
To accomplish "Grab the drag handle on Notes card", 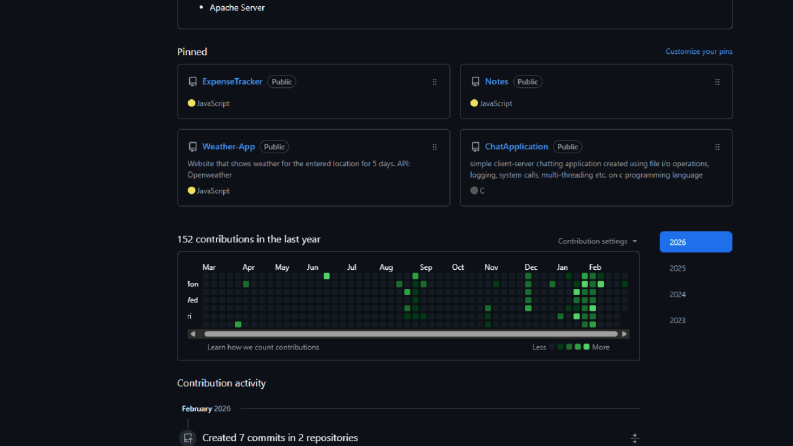I will (717, 82).
